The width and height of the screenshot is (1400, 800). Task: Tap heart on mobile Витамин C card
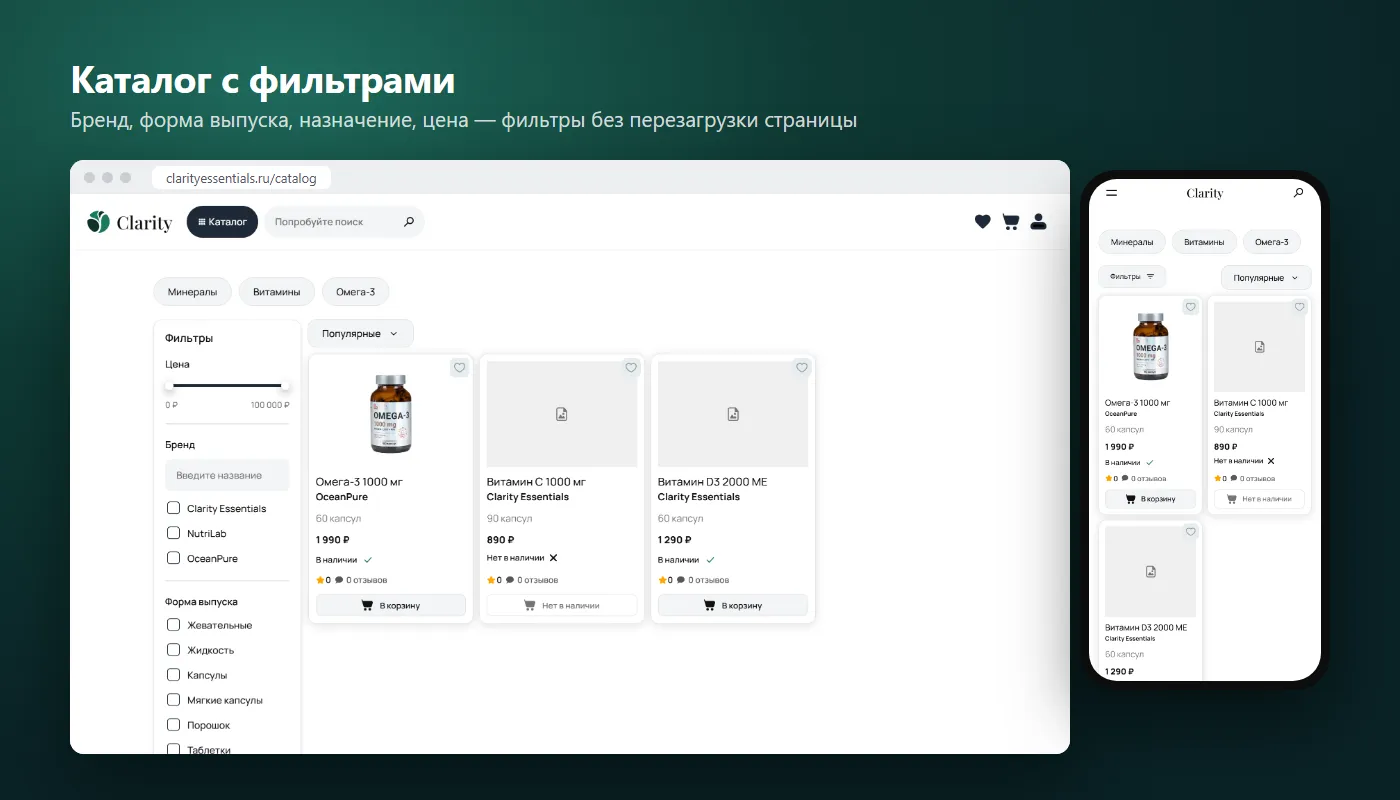pos(1299,307)
